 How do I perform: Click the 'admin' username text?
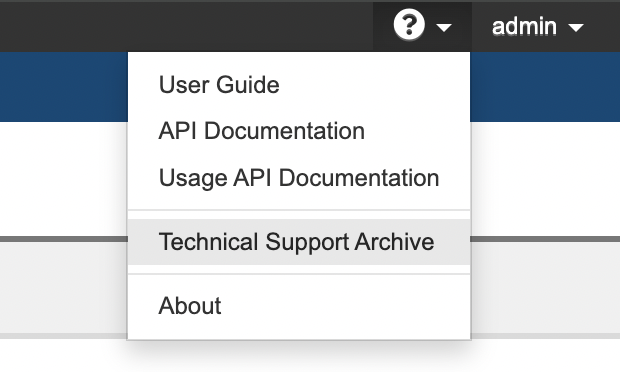pos(524,26)
